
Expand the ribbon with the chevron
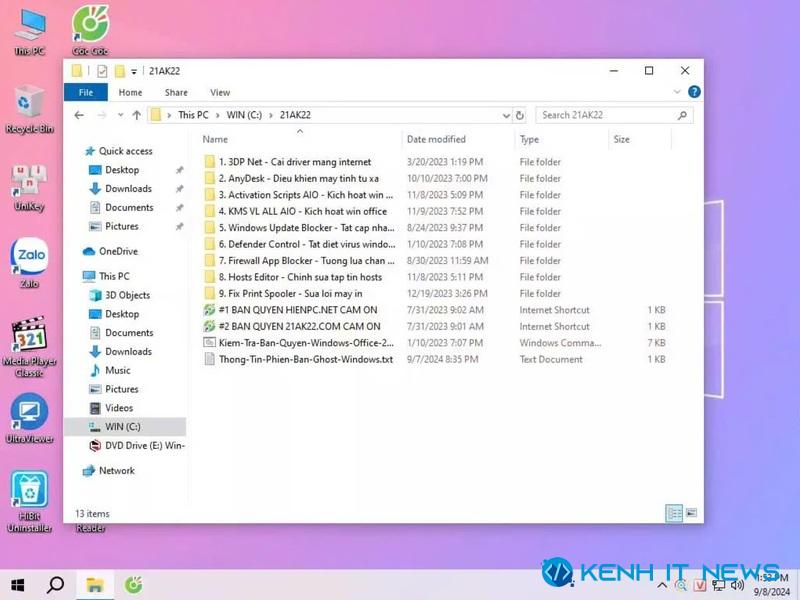tap(677, 92)
